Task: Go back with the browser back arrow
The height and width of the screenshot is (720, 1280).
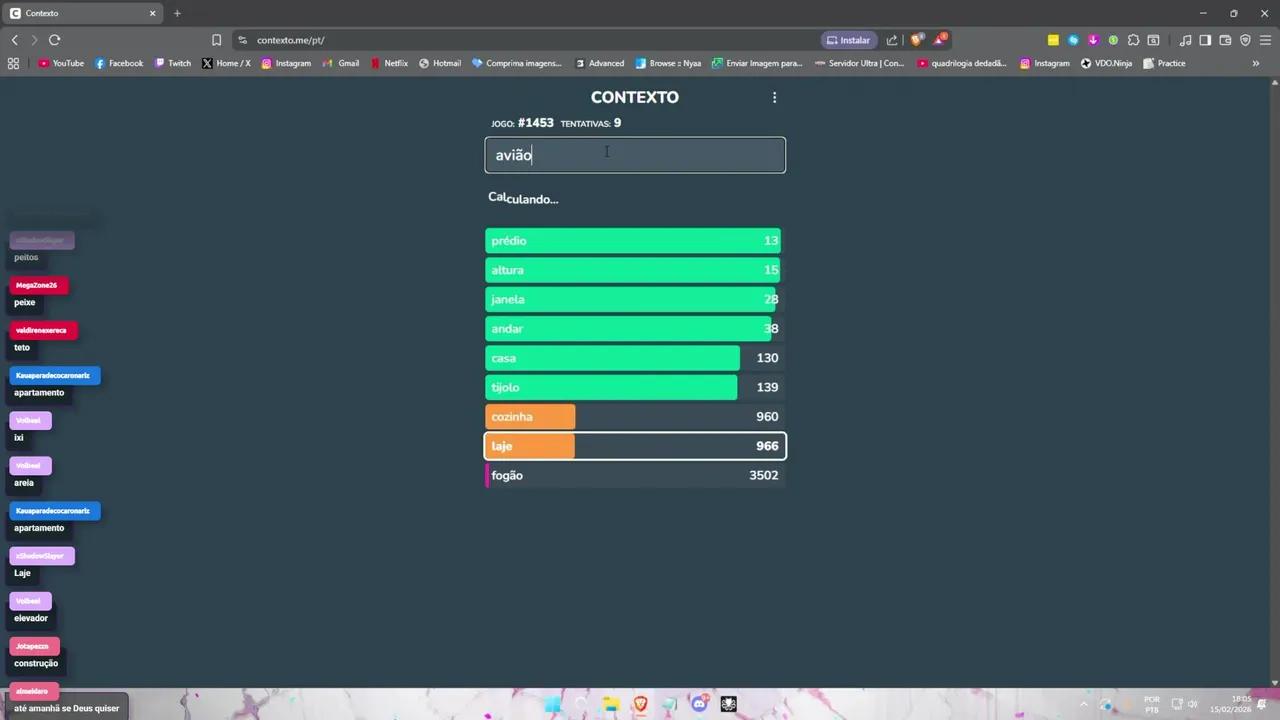Action: (x=14, y=40)
